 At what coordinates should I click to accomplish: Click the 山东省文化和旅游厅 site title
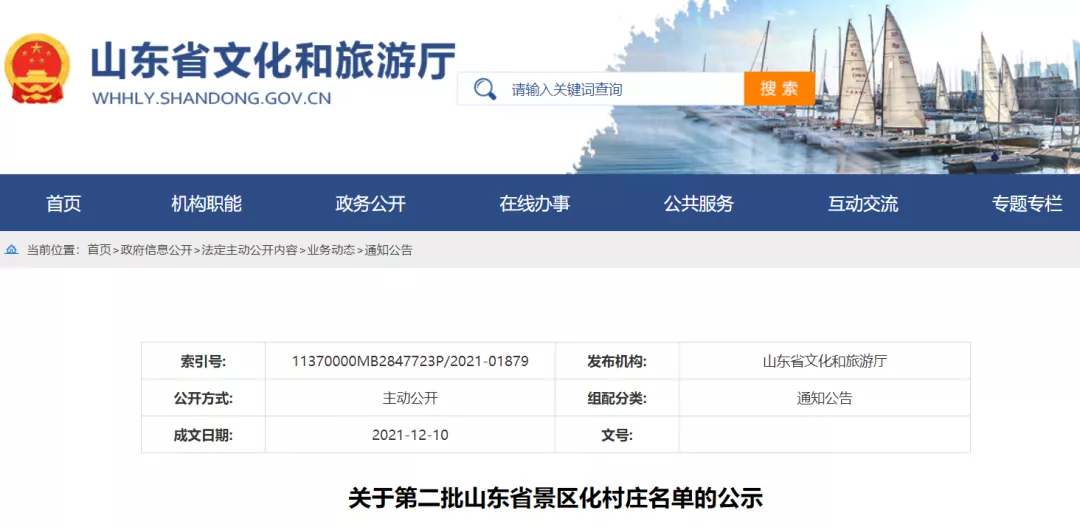pyautogui.click(x=273, y=62)
